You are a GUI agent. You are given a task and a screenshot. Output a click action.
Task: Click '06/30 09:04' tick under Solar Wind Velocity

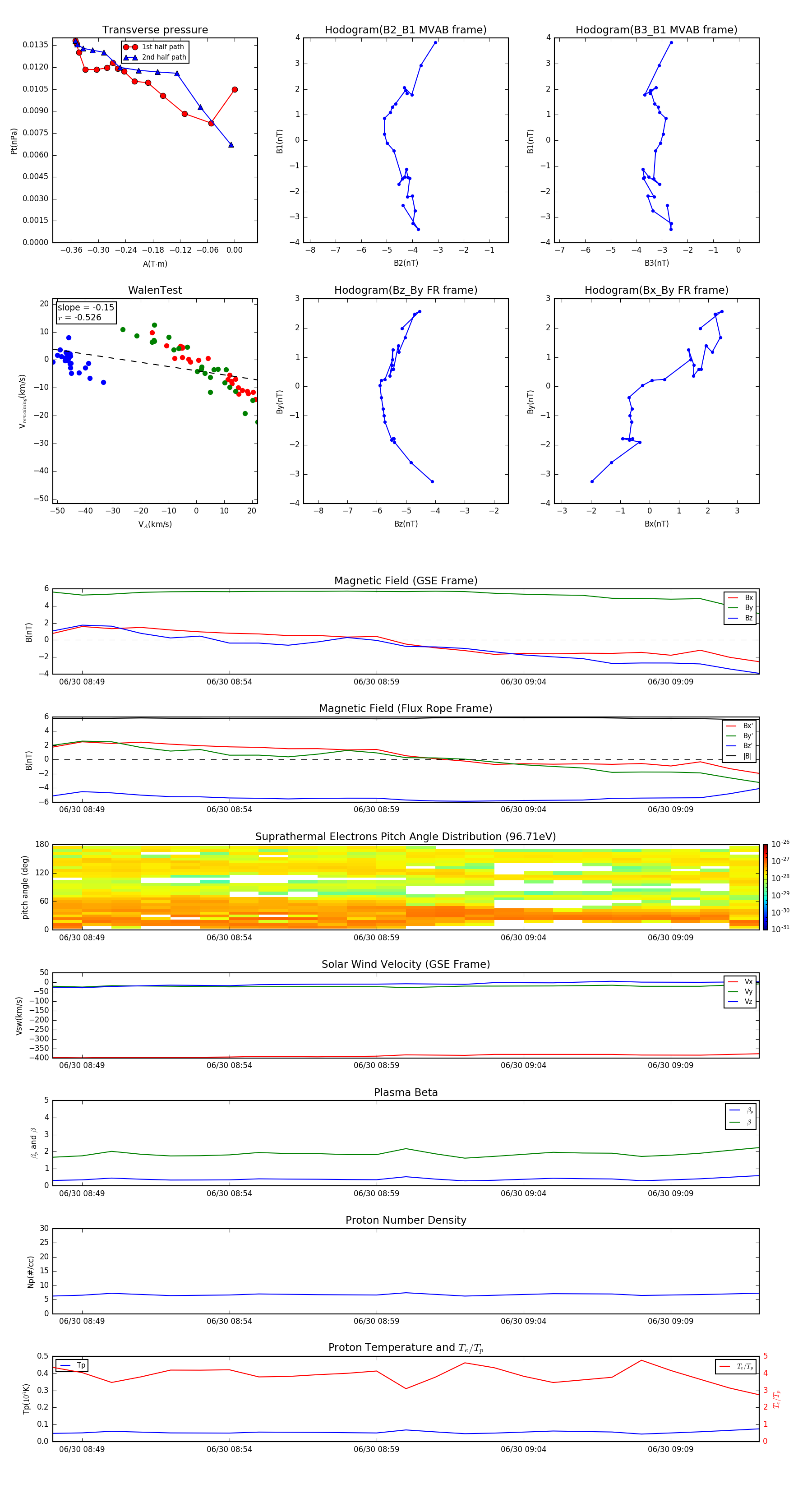click(x=523, y=1065)
